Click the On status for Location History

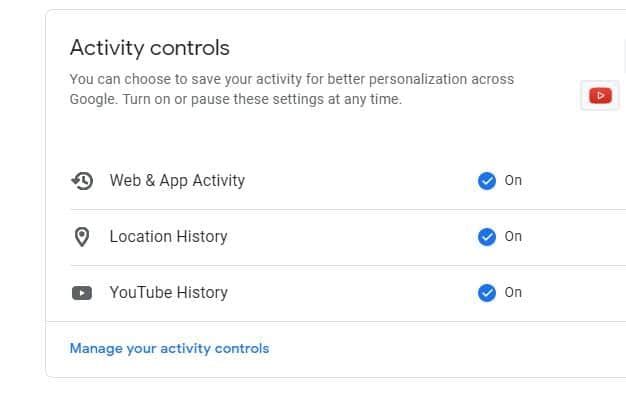(x=513, y=236)
